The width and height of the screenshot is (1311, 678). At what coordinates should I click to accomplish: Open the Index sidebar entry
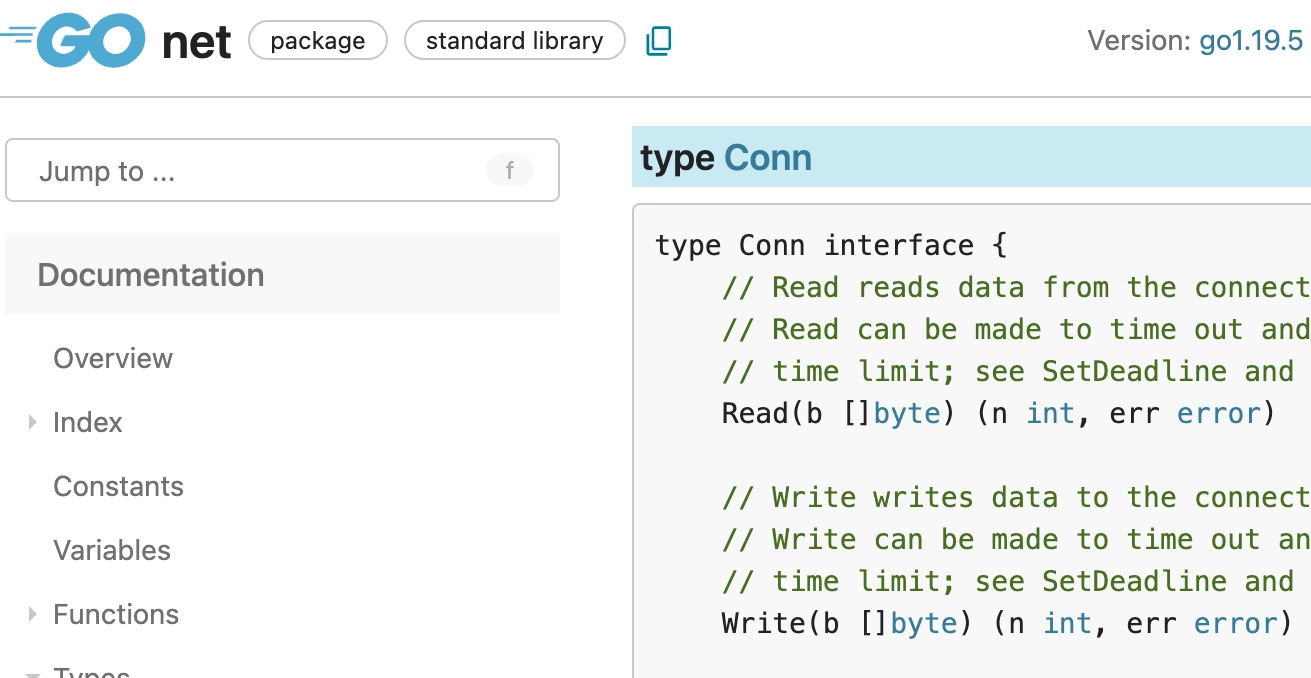[88, 422]
